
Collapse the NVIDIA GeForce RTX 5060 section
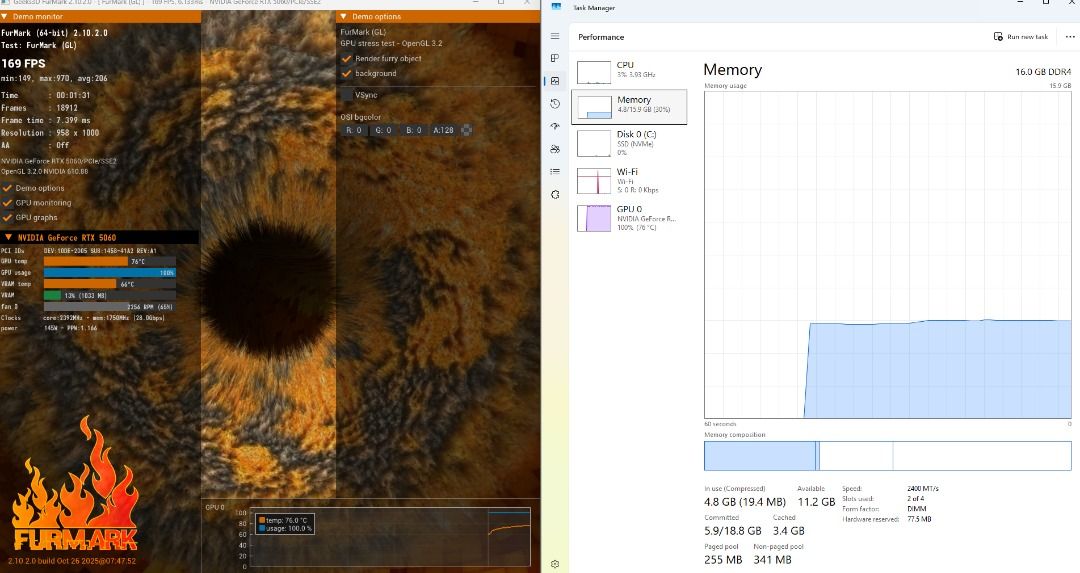point(100,238)
